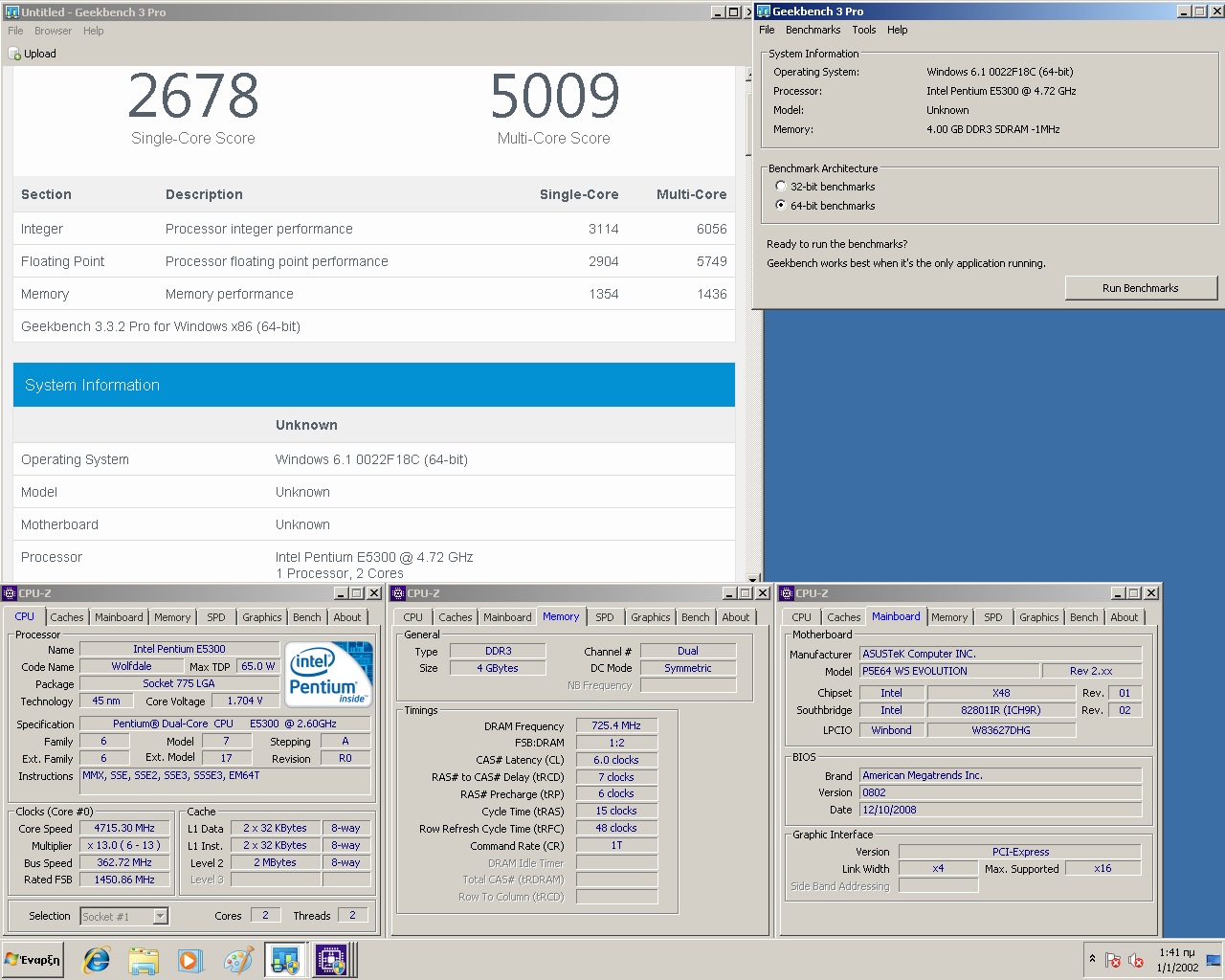
Task: Click the results scrollbar down arrow
Action: [752, 578]
